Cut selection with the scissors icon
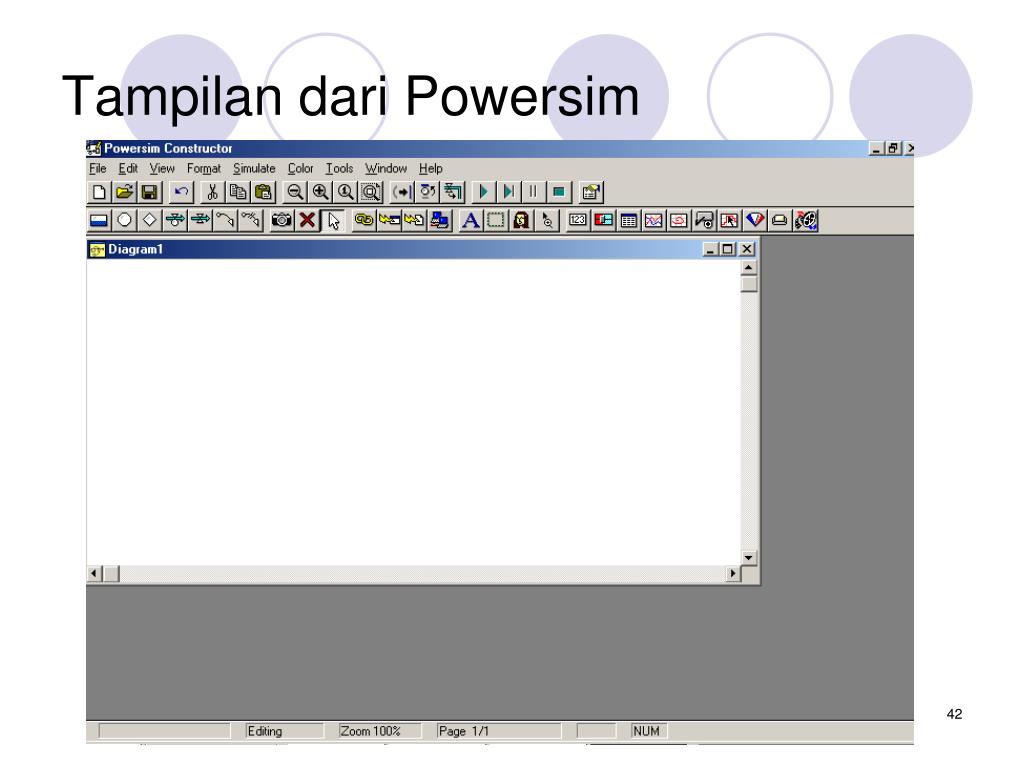Screen dimensions: 1024x768 point(212,192)
